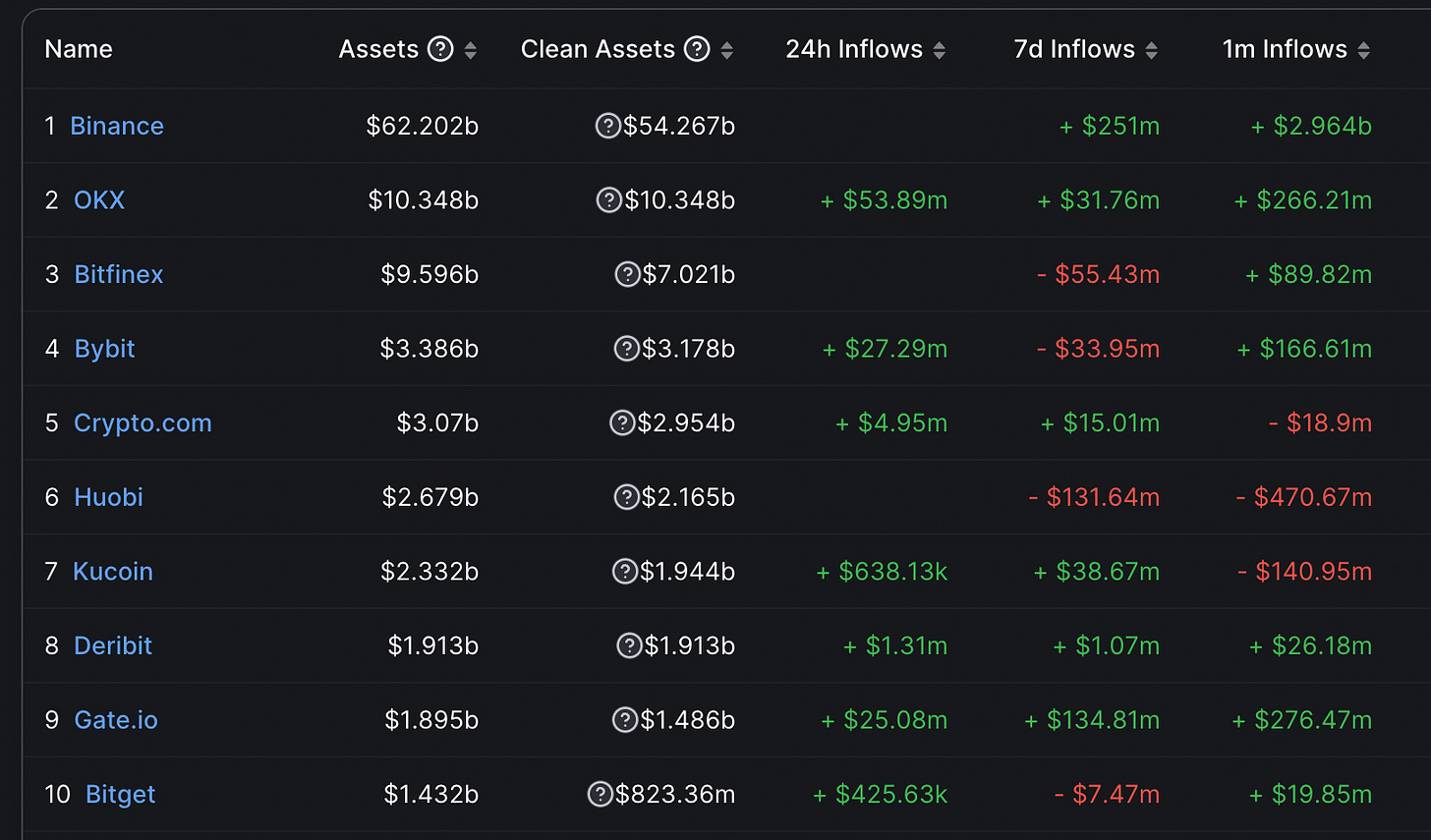Select Bybit 1m inflow + $166.61m
The width and height of the screenshot is (1431, 840).
click(x=1304, y=349)
